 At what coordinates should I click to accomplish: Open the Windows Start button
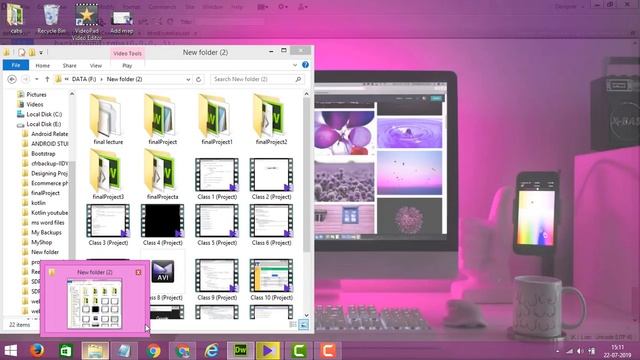point(11,351)
